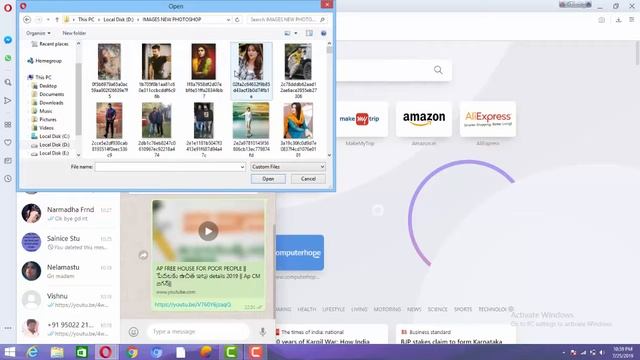
Task: Expand the address bar path history dropdown
Action: pos(229,20)
